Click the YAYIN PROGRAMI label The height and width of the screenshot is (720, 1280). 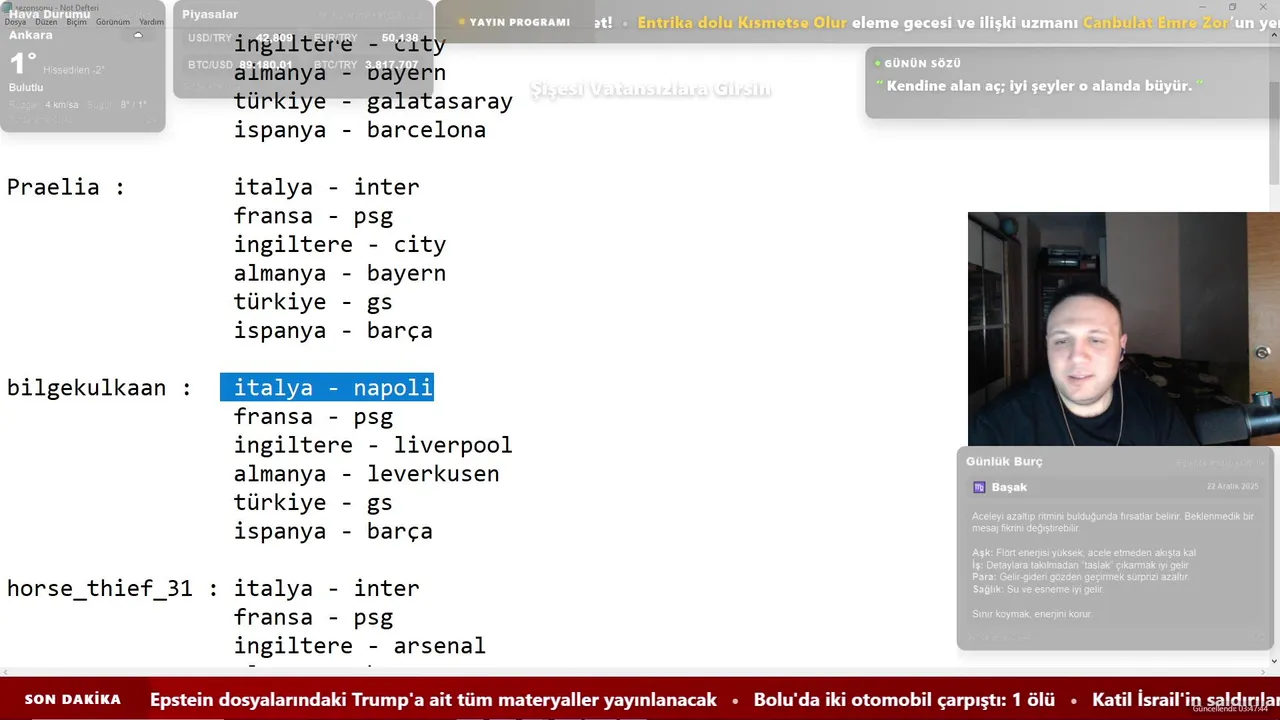point(519,22)
